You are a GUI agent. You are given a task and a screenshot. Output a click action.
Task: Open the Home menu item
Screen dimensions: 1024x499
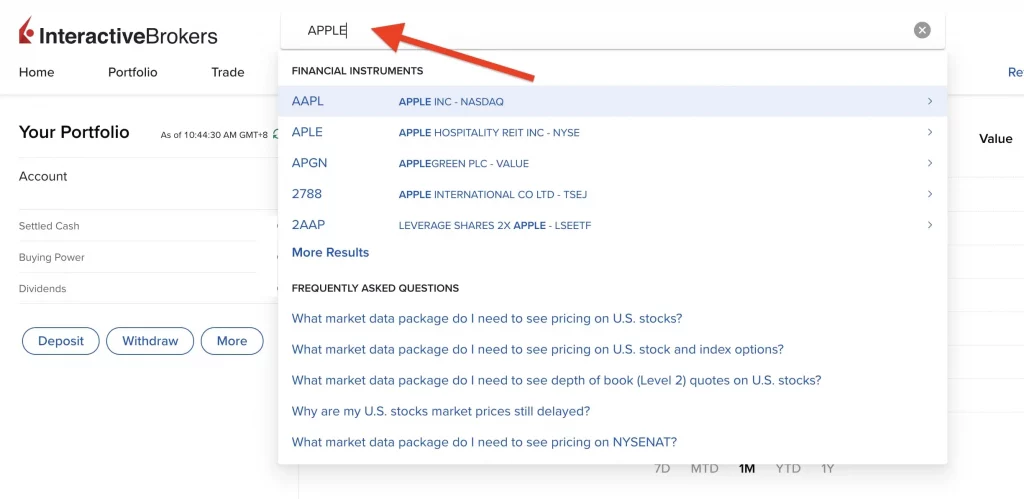pos(37,72)
